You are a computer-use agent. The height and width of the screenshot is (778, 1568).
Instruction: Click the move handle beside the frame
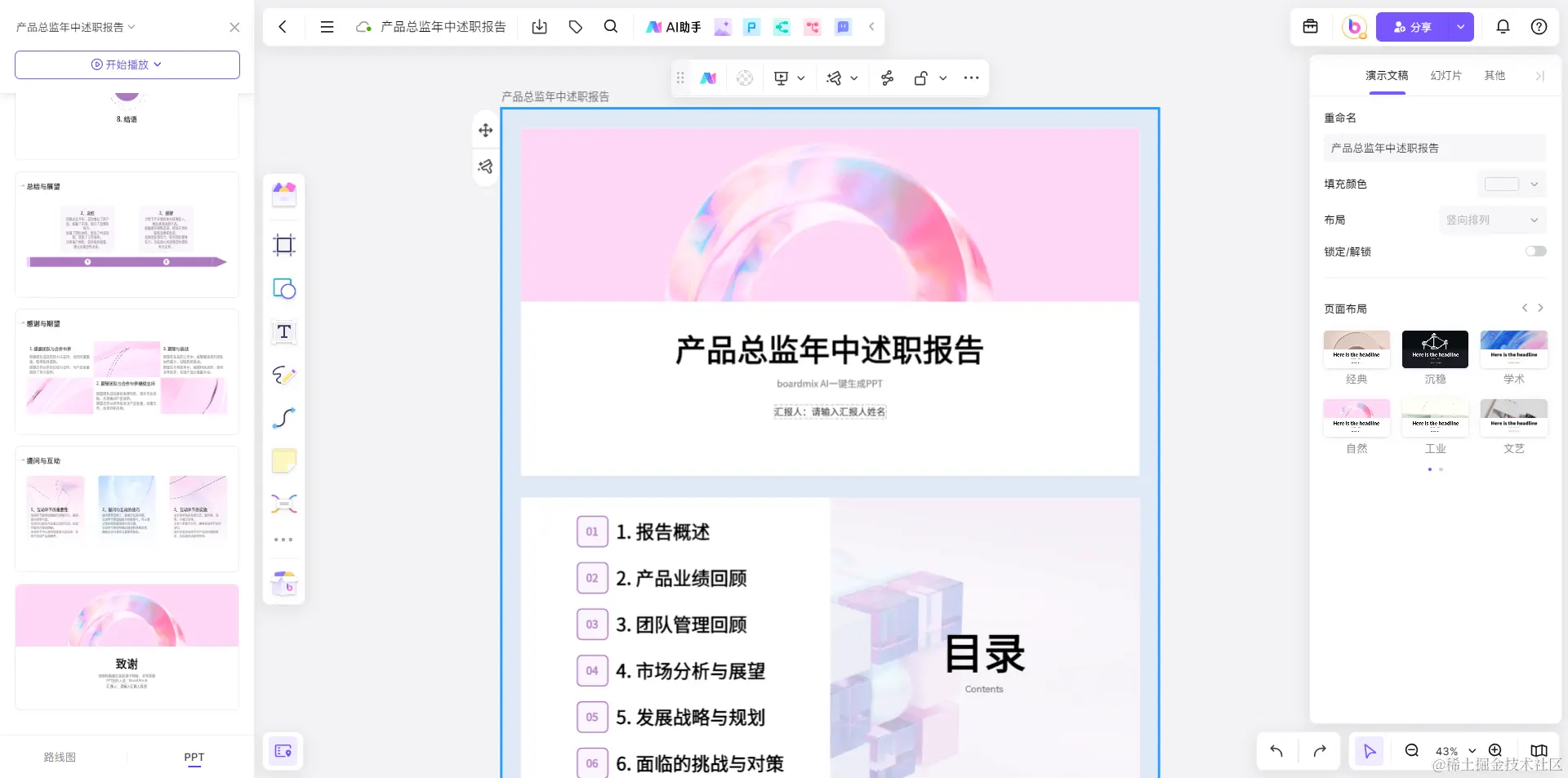(486, 131)
